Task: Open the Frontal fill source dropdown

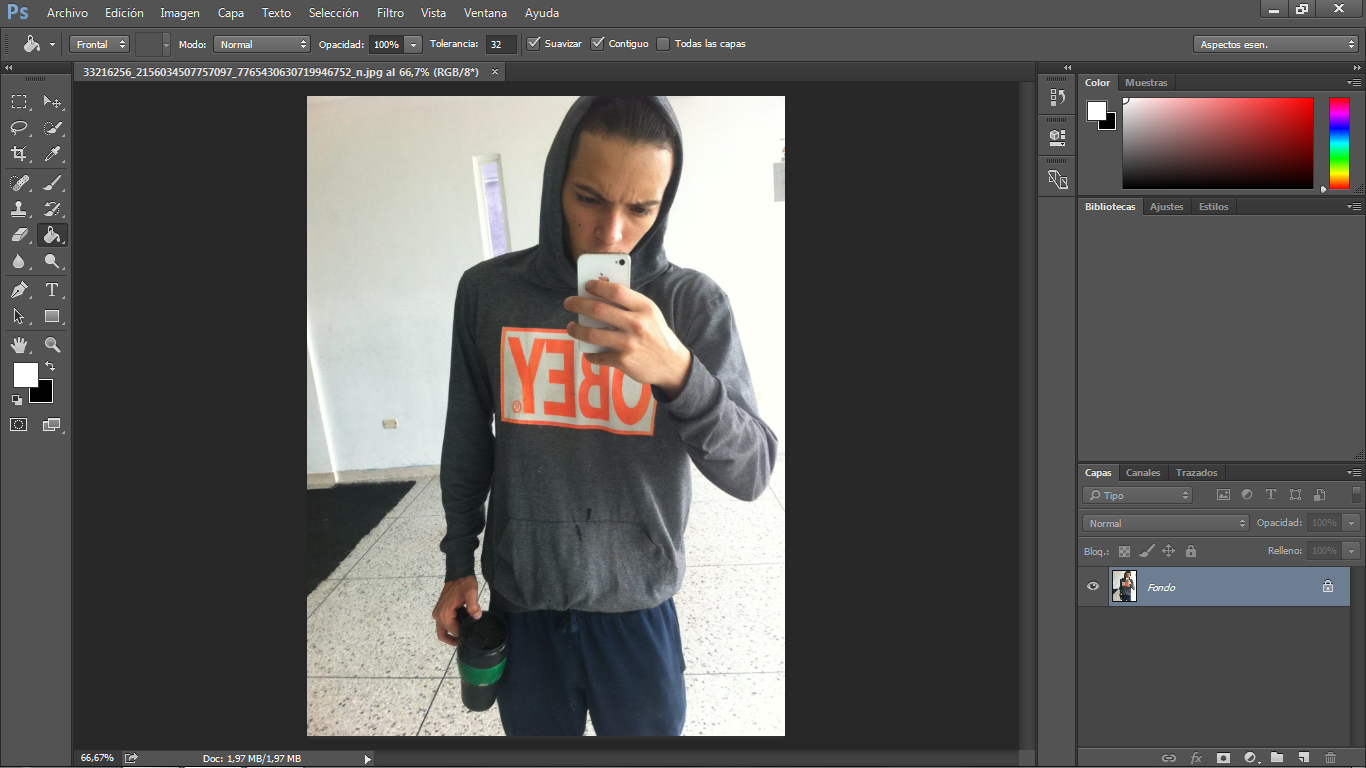Action: click(x=101, y=44)
